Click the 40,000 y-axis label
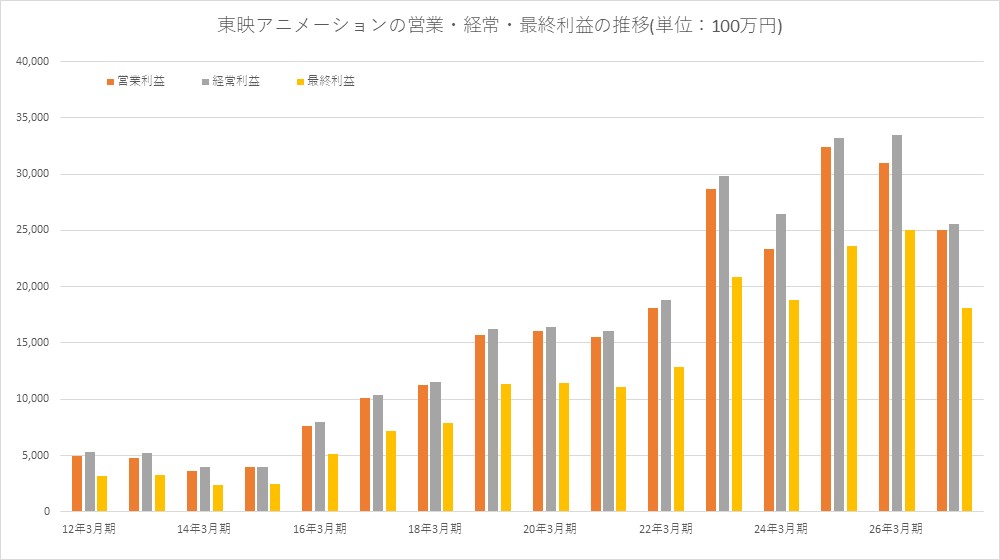This screenshot has height=560, width=1000. click(33, 61)
